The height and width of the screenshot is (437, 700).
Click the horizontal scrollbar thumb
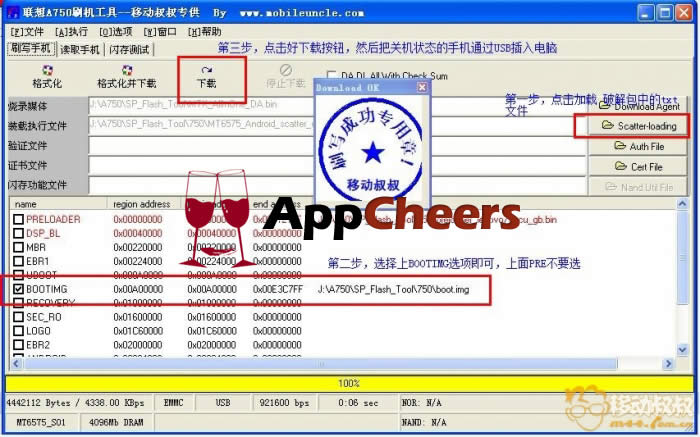coord(321,364)
